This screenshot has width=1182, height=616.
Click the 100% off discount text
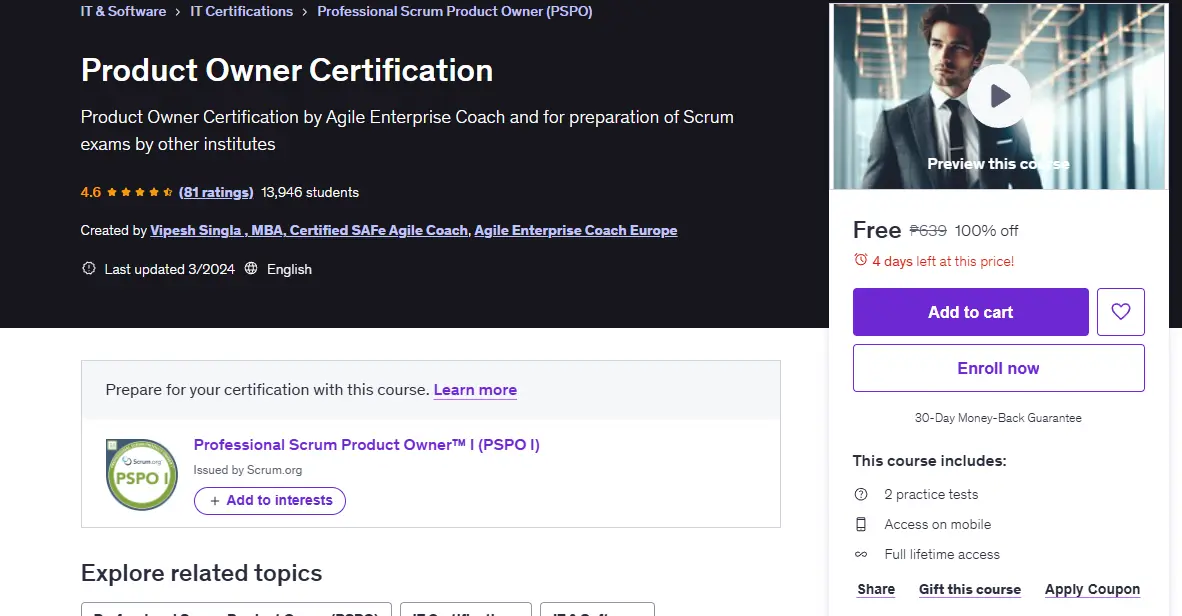tap(986, 231)
